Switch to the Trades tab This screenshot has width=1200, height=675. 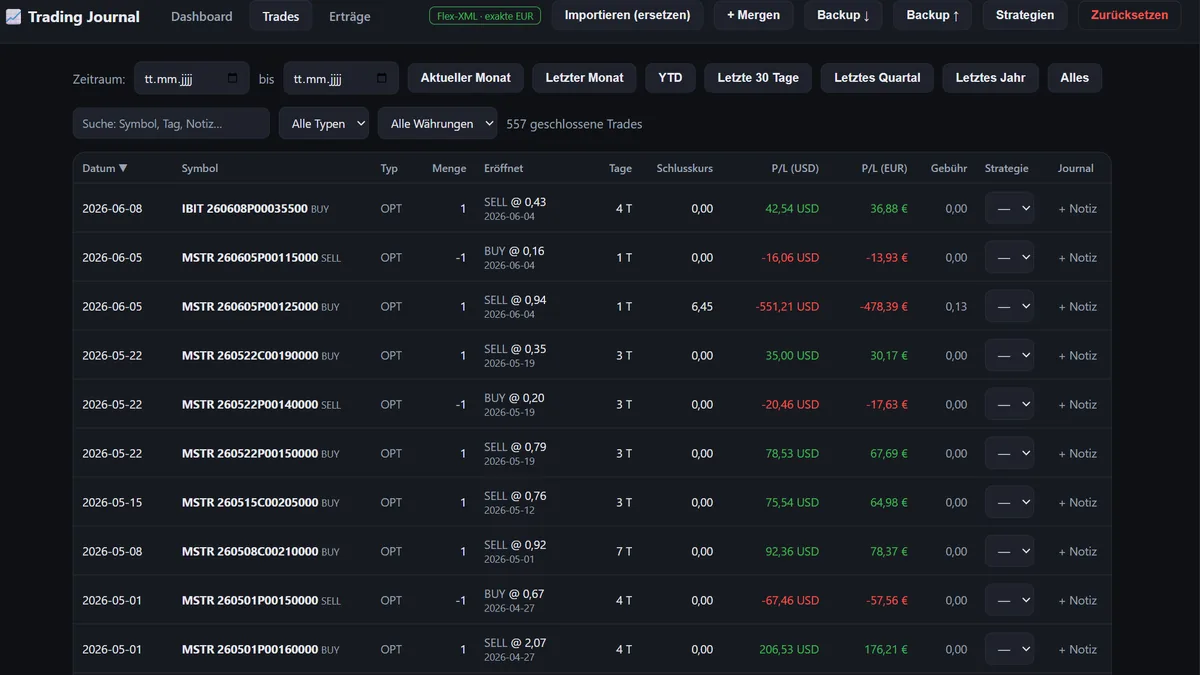(281, 16)
